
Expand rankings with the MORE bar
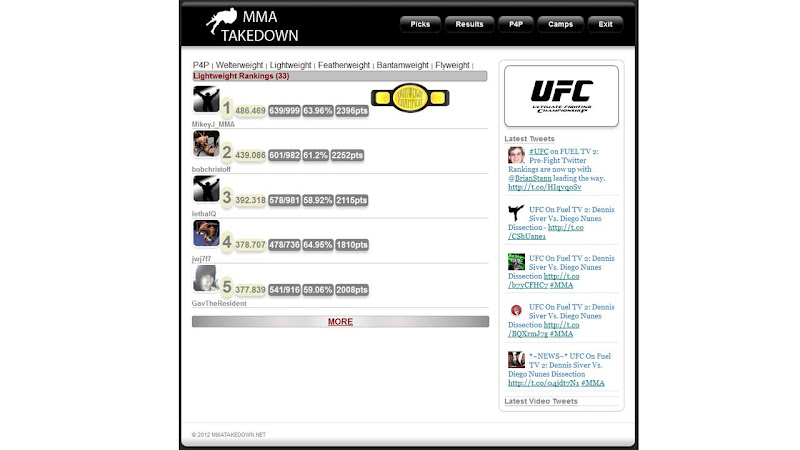tap(340, 322)
